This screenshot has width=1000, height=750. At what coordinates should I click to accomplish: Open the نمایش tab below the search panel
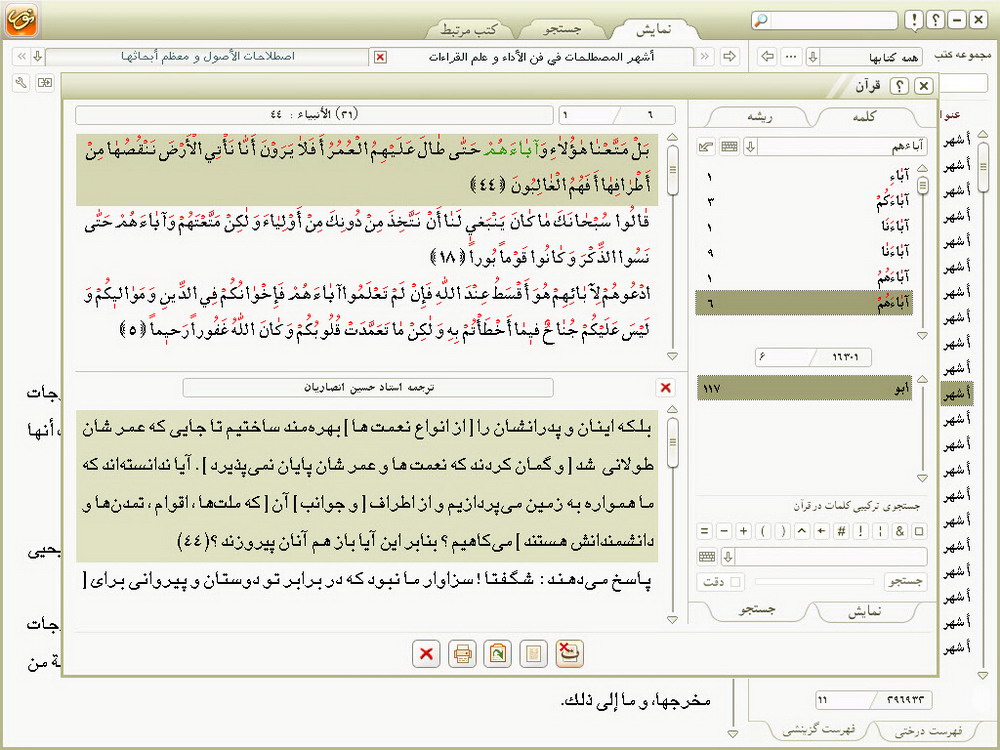pos(865,610)
